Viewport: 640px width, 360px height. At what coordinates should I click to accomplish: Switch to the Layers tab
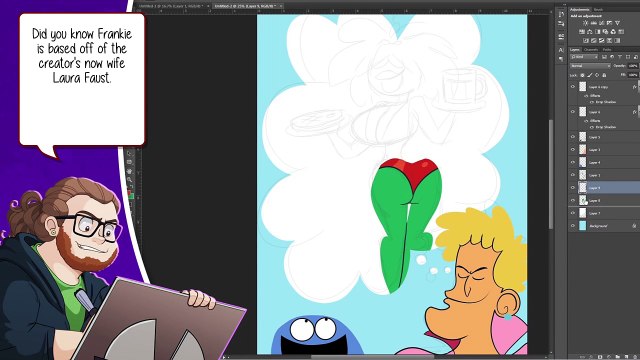[x=575, y=50]
